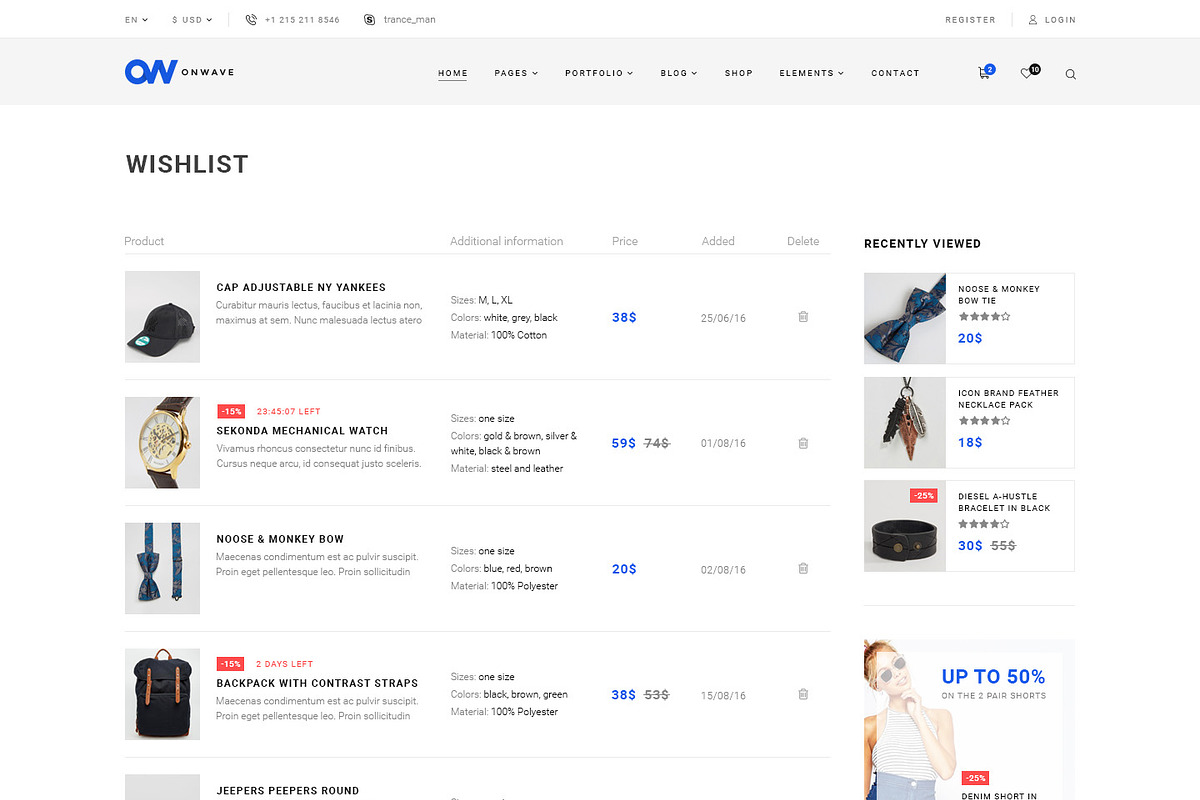Screen dimensions: 1200x800
Task: Click the Delete column header
Action: (803, 241)
